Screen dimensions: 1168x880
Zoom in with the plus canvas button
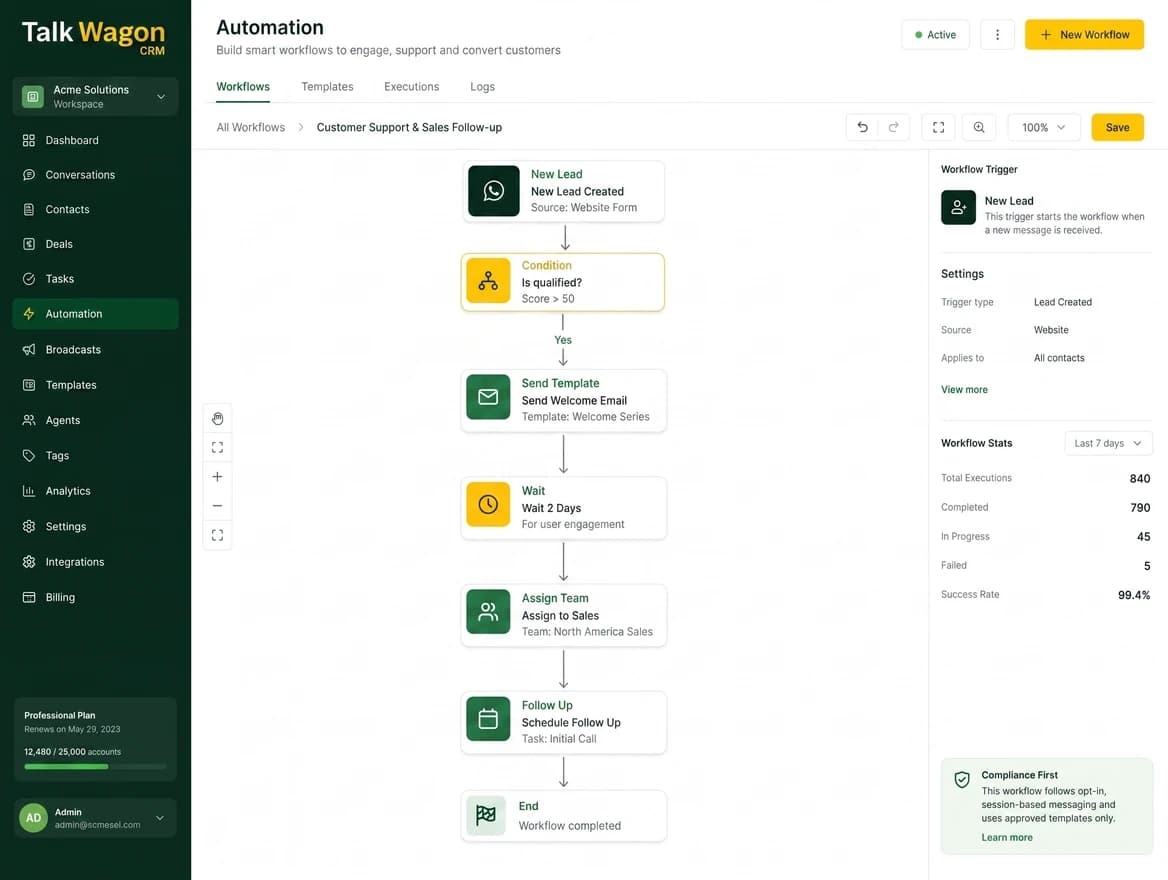tap(218, 477)
